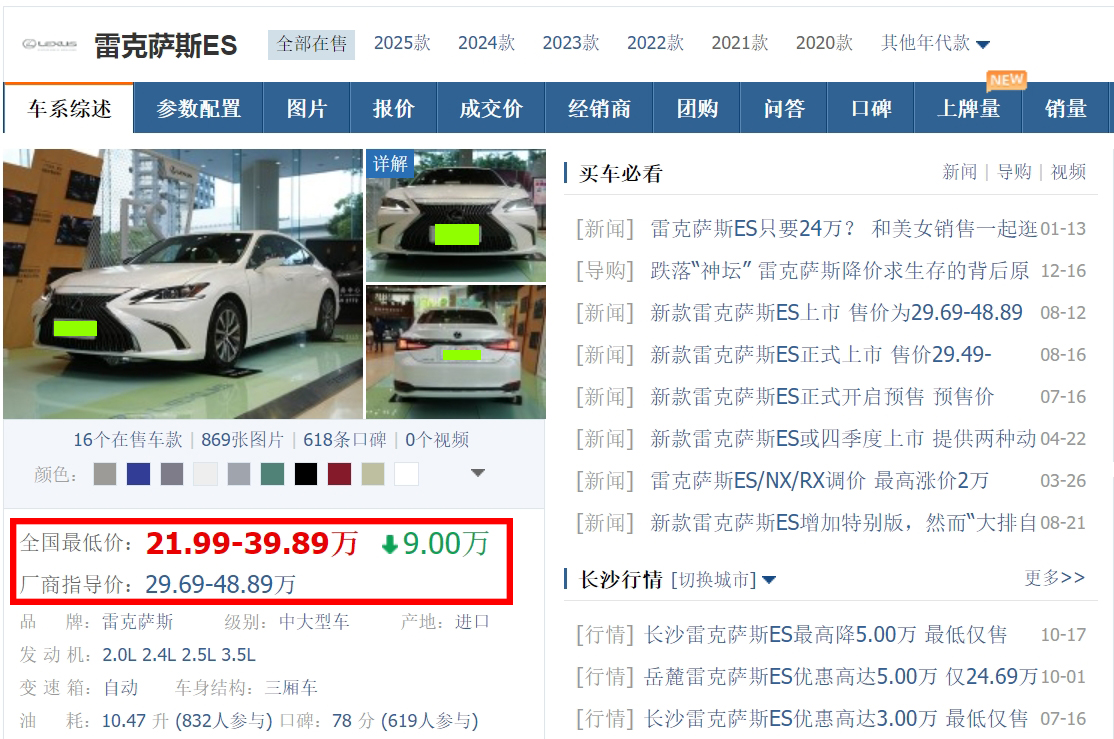This screenshot has height=739, width=1114.
Task: Click 中大型车 class link
Action: [314, 622]
